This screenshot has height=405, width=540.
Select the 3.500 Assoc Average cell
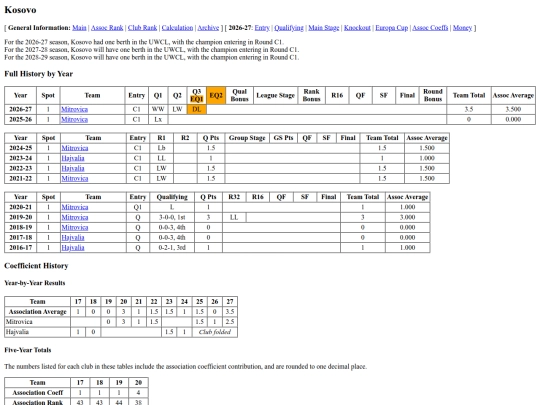click(513, 109)
